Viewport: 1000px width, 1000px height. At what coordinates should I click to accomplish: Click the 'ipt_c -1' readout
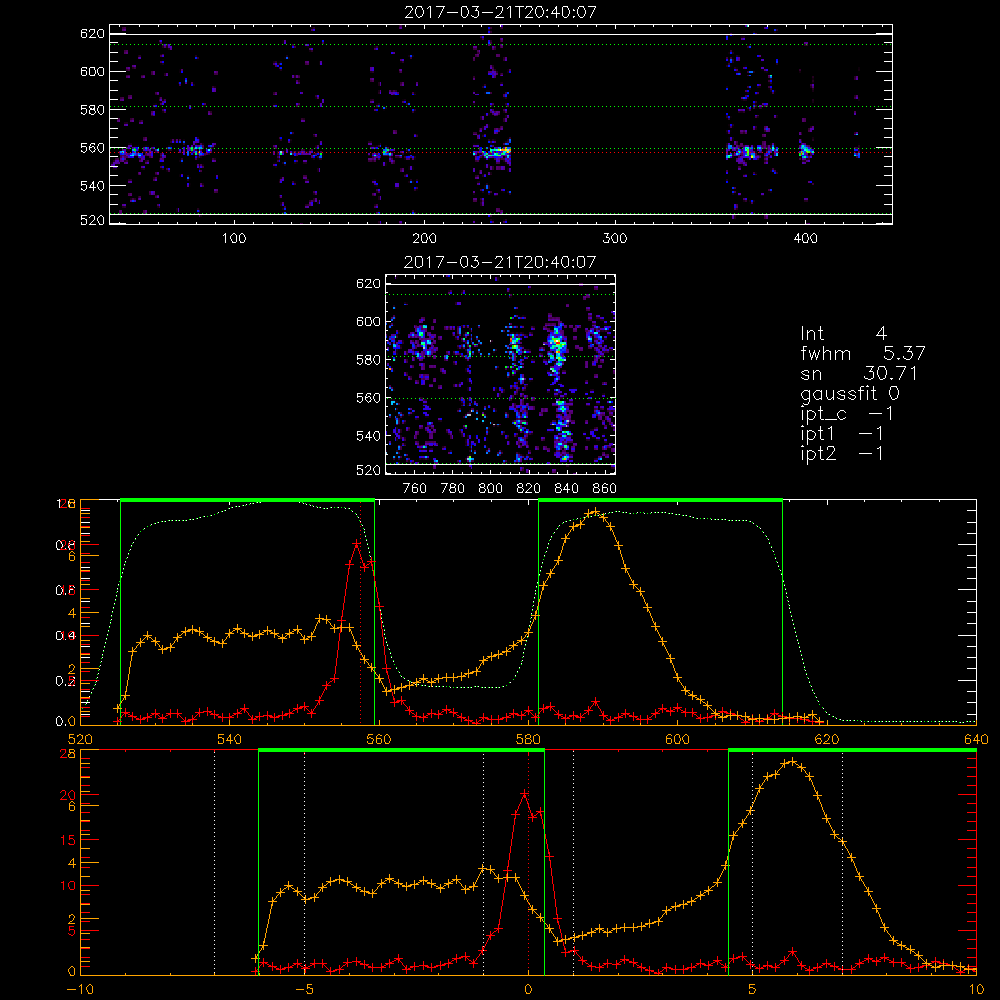coord(846,414)
